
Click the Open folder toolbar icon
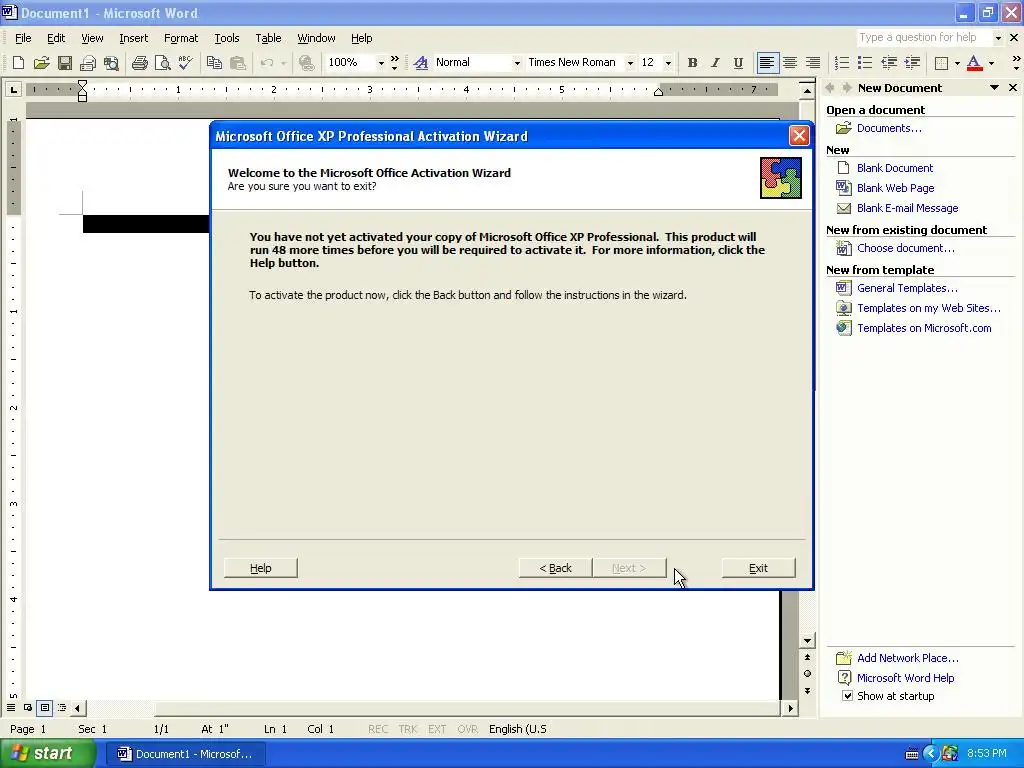pyautogui.click(x=42, y=63)
